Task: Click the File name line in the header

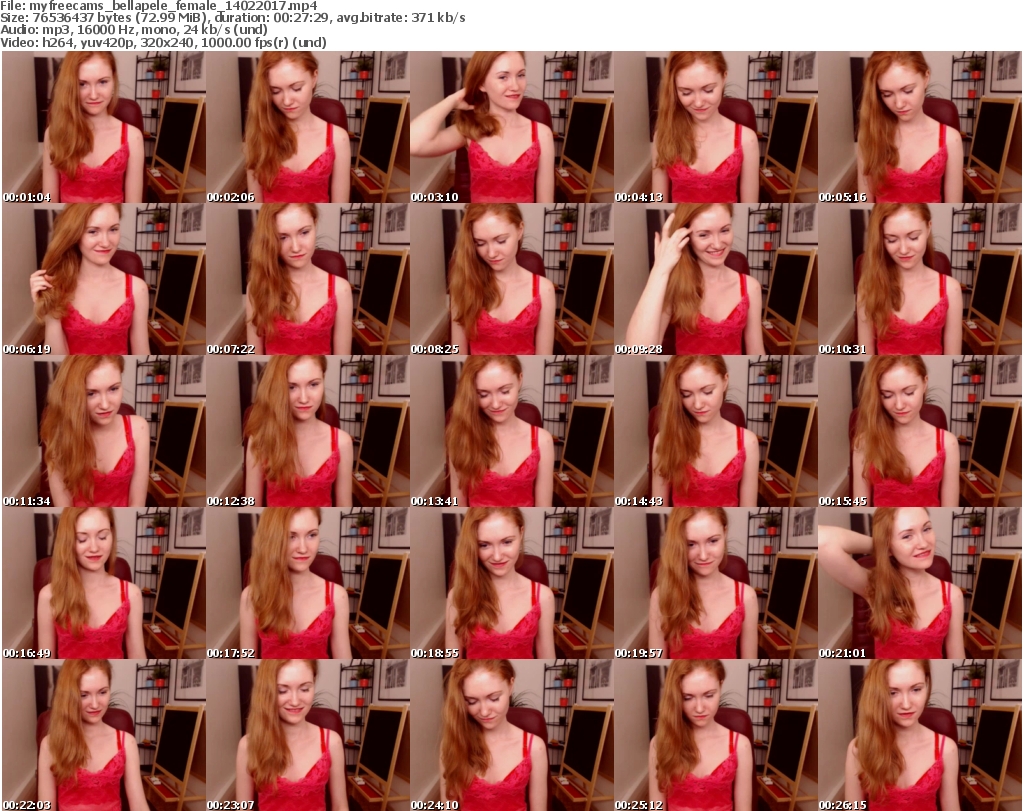Action: tap(159, 6)
